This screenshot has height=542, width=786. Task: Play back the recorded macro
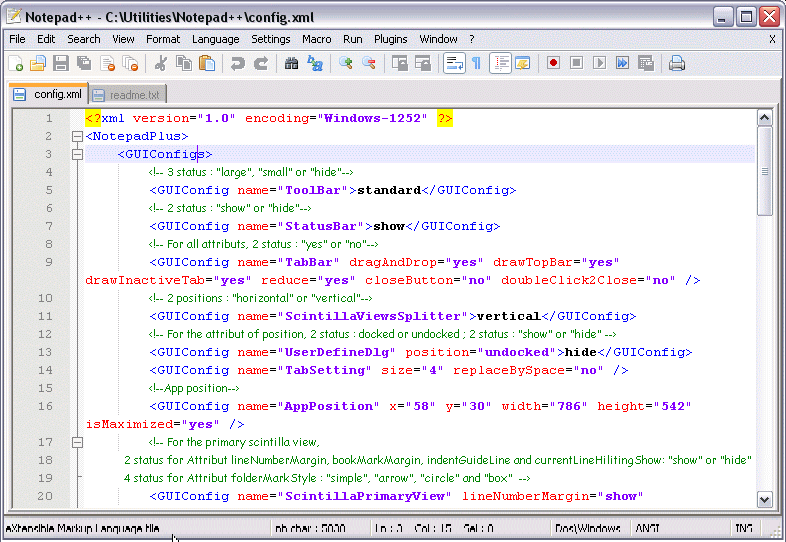coord(600,64)
